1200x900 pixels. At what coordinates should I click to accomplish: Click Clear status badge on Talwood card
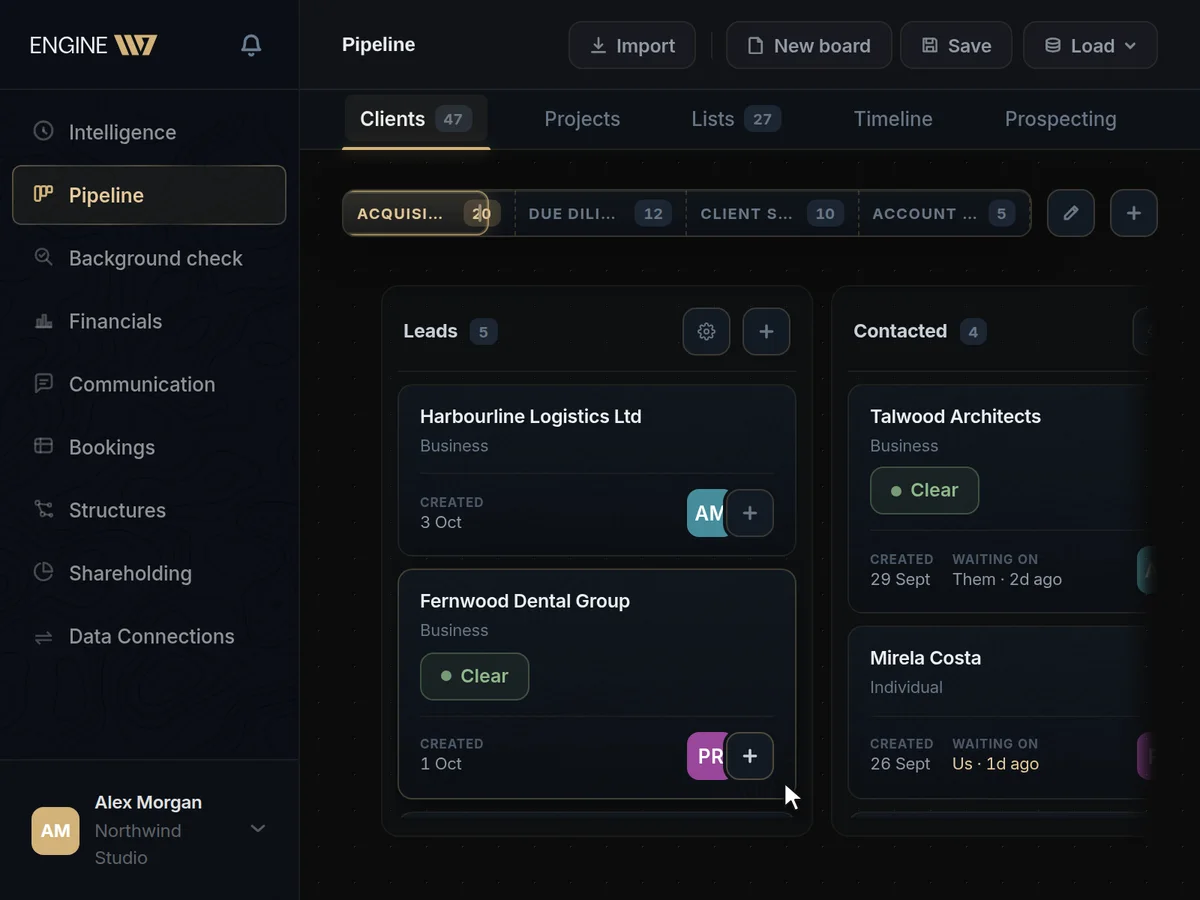pos(924,490)
